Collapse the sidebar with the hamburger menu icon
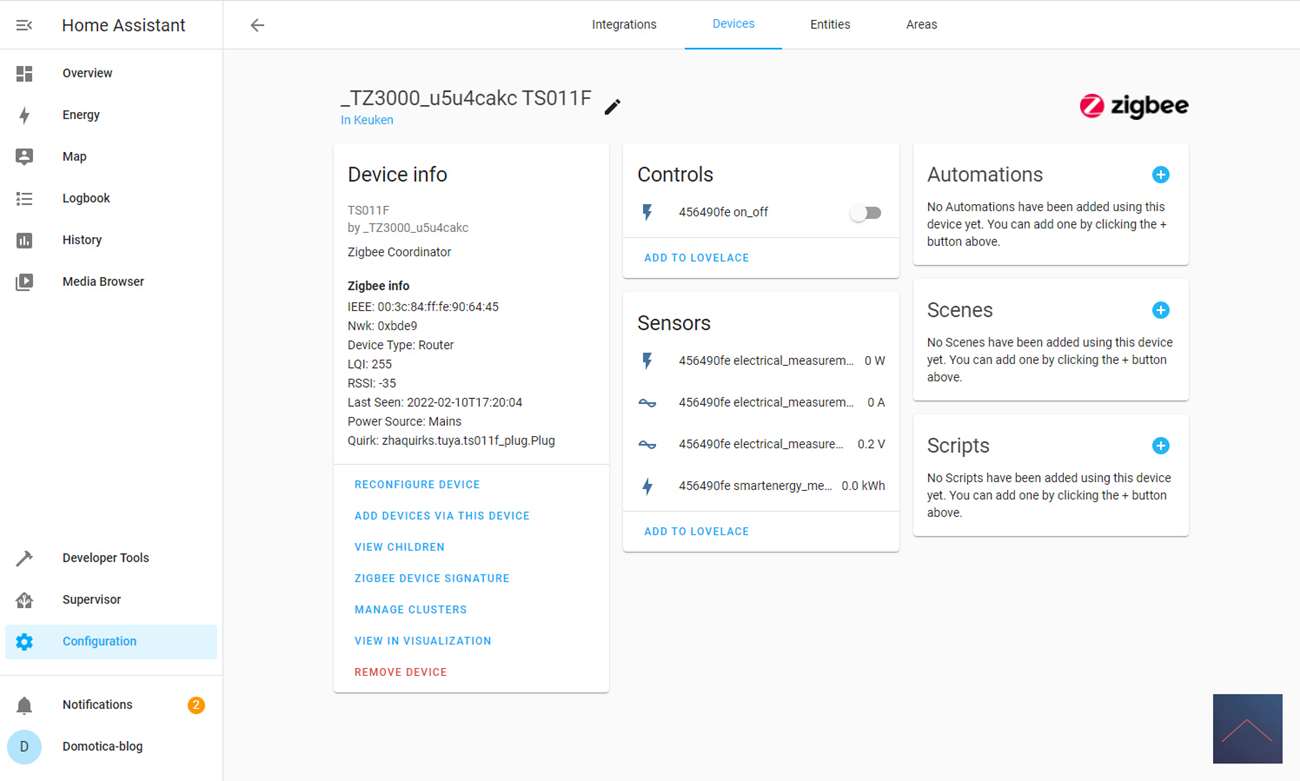Viewport: 1300px width, 781px height. (x=24, y=25)
